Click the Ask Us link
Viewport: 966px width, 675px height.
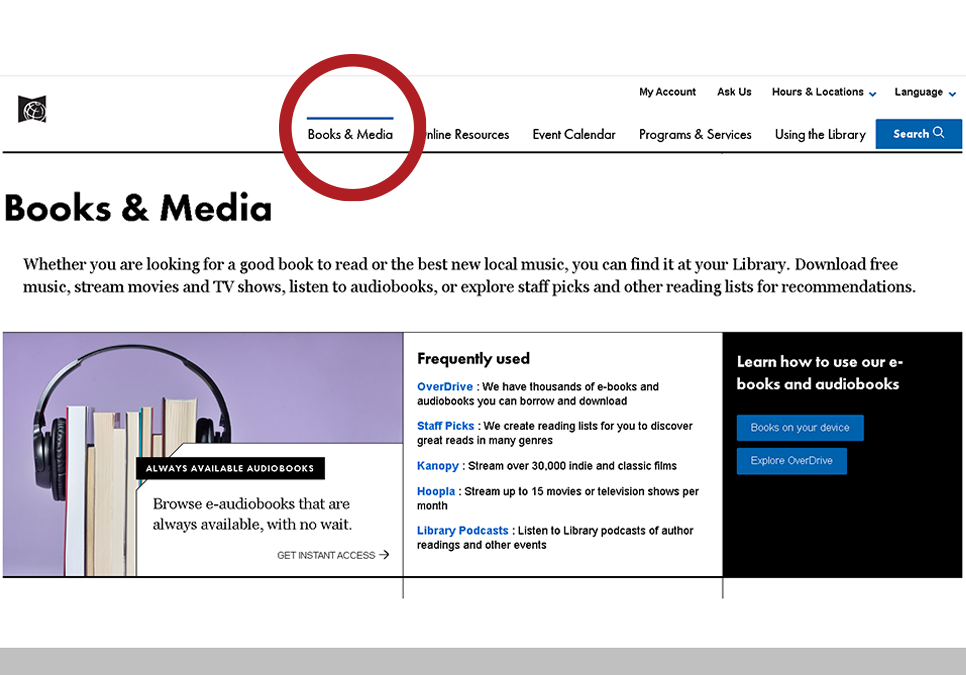point(734,92)
